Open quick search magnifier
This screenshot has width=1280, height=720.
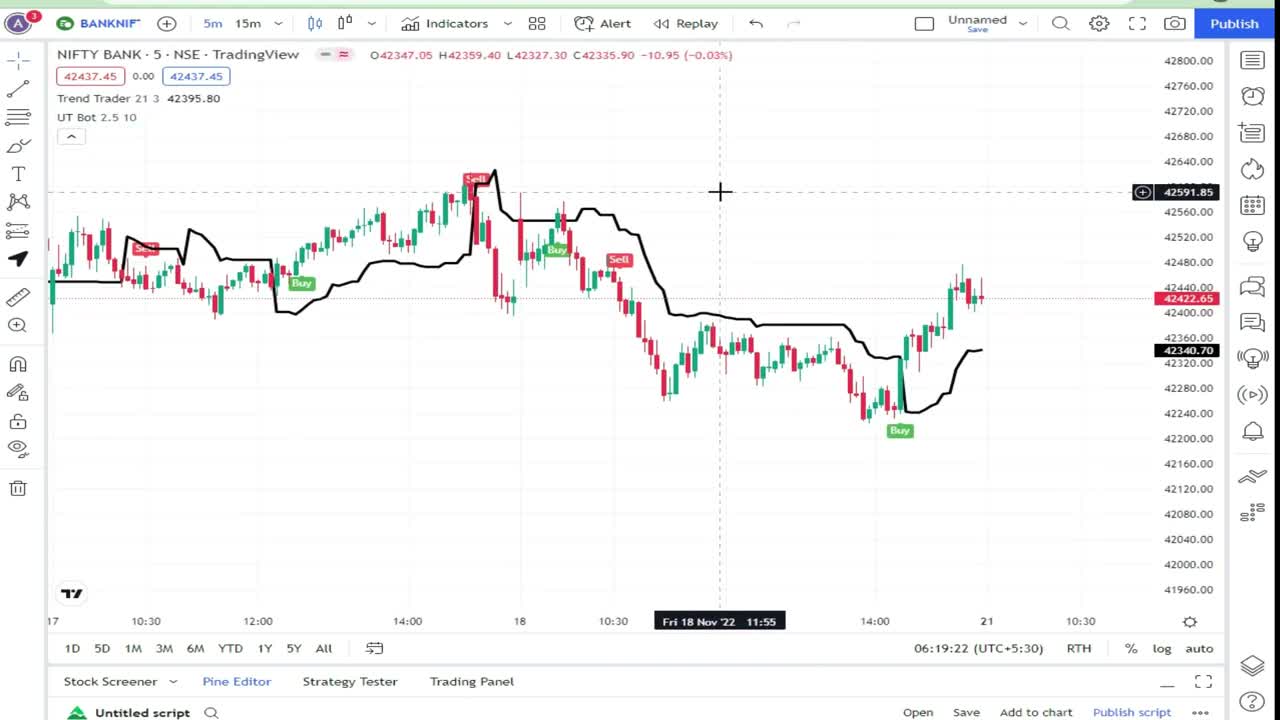coord(1061,23)
